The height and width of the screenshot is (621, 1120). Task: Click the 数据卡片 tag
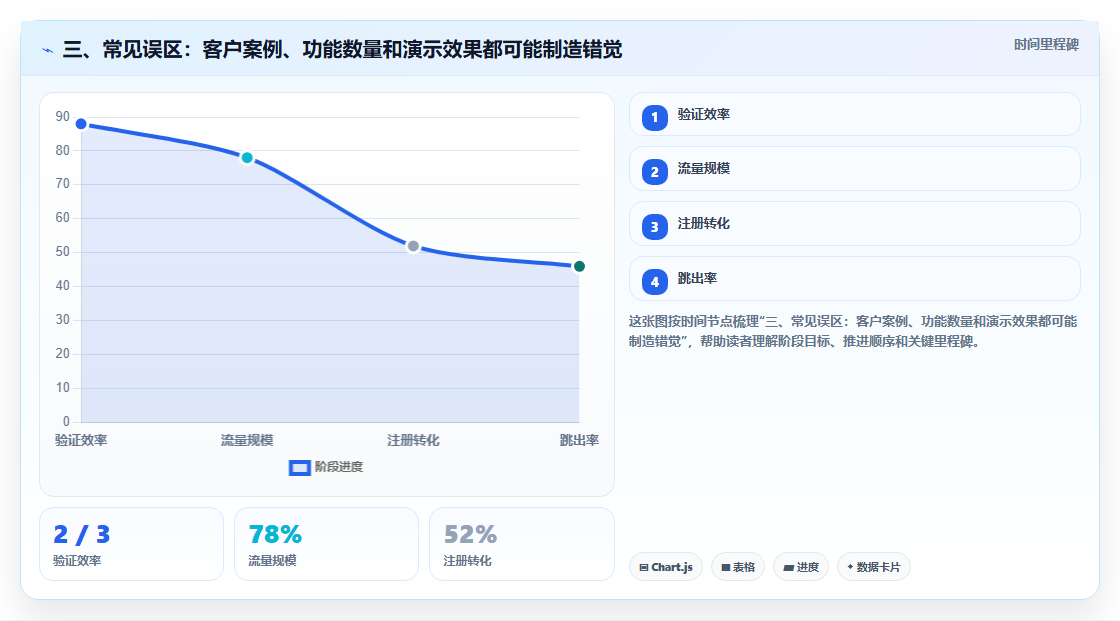[874, 567]
